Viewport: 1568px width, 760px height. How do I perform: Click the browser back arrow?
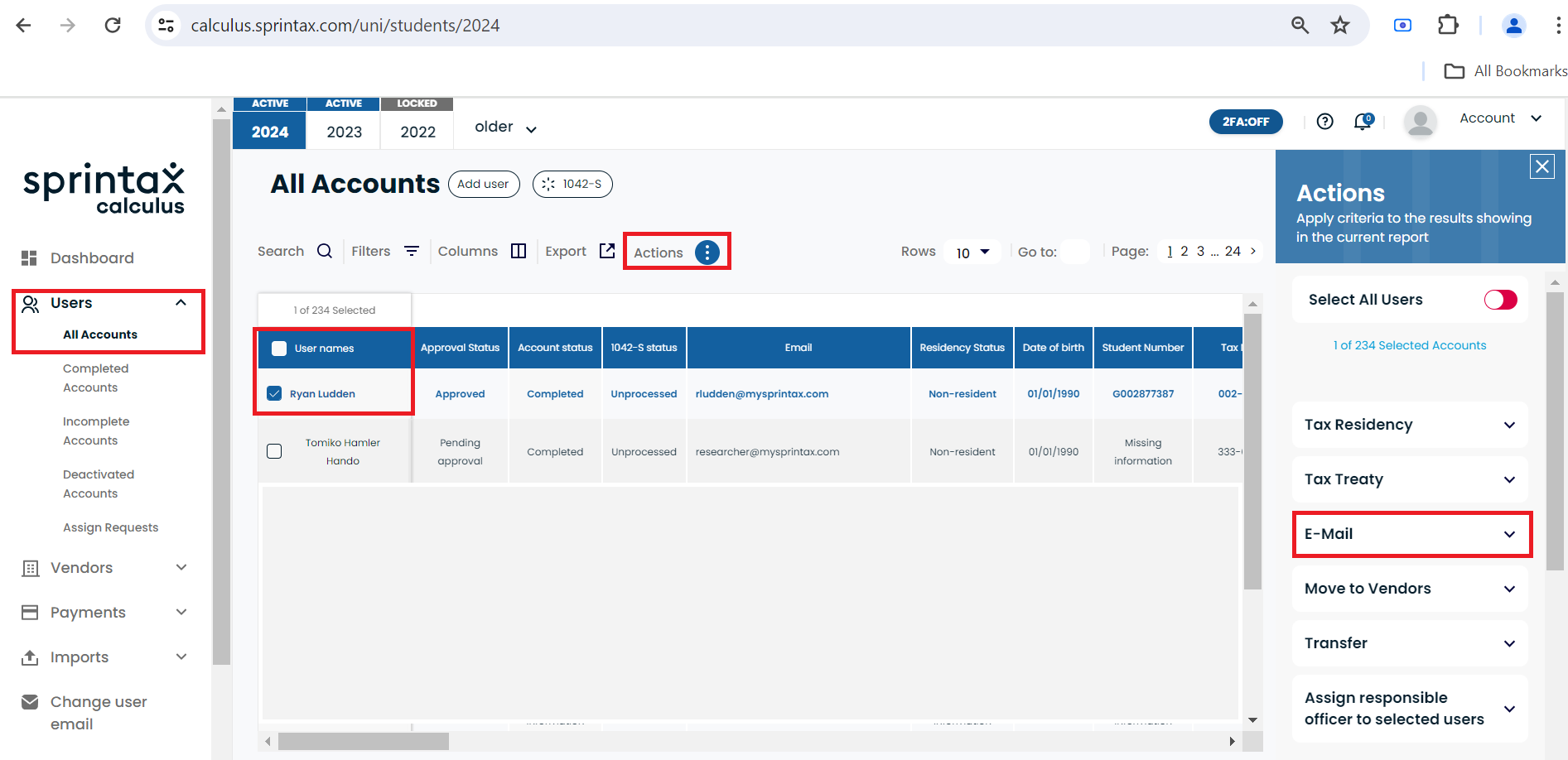coord(23,25)
